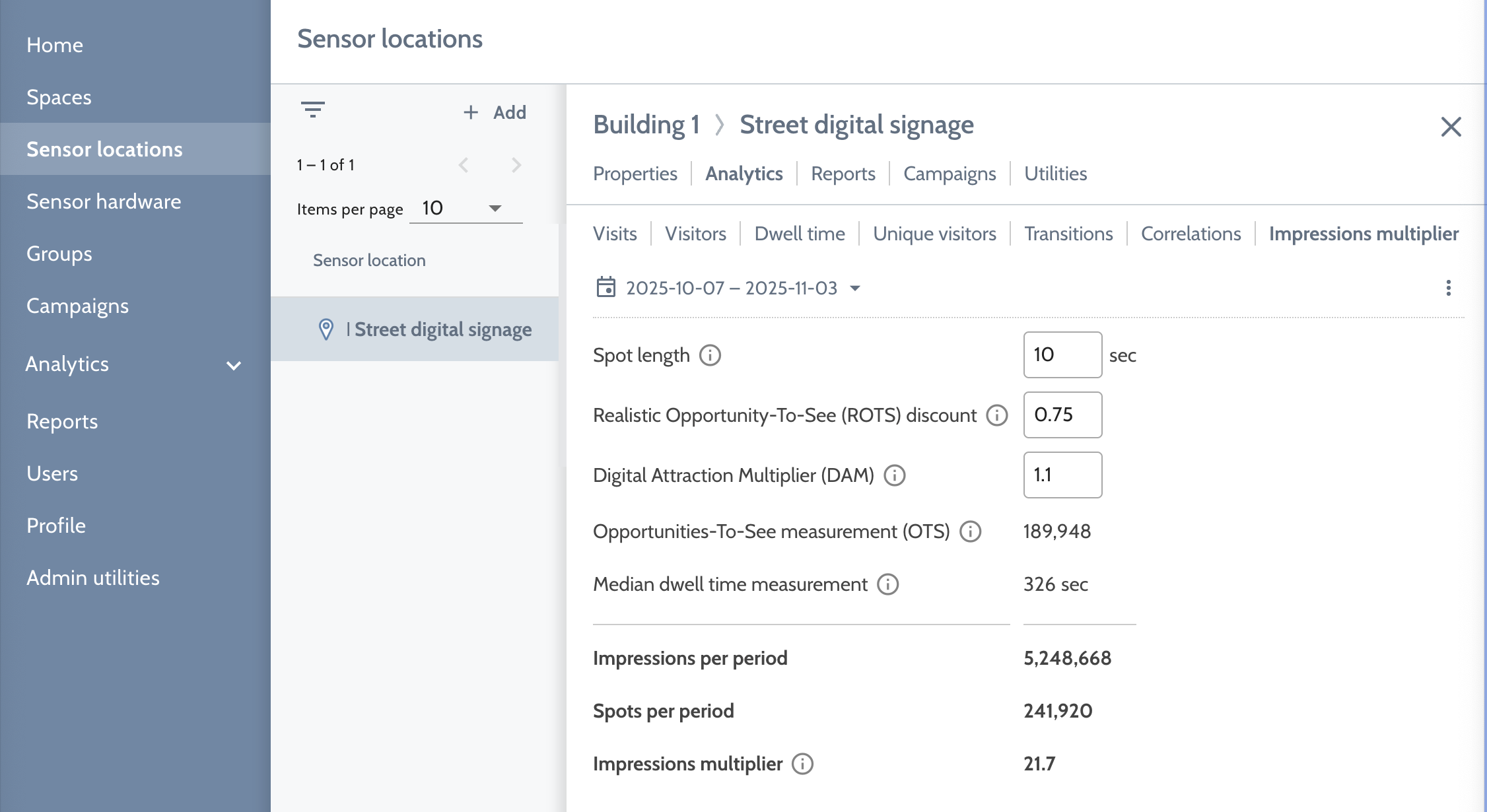Open the Campaigns tab in detail panel
The height and width of the screenshot is (812, 1487).
click(x=949, y=174)
